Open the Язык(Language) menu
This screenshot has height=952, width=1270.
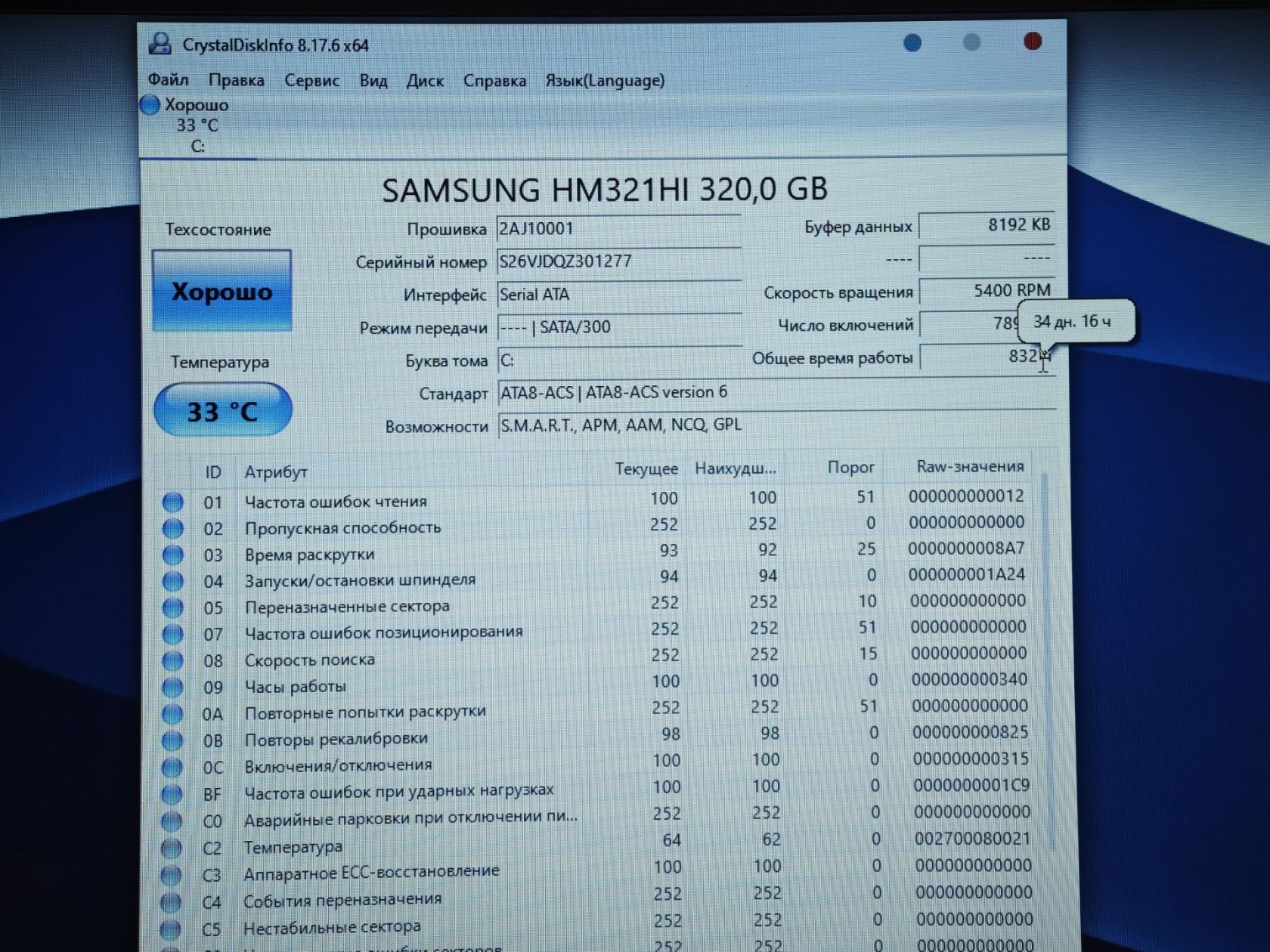click(x=605, y=80)
